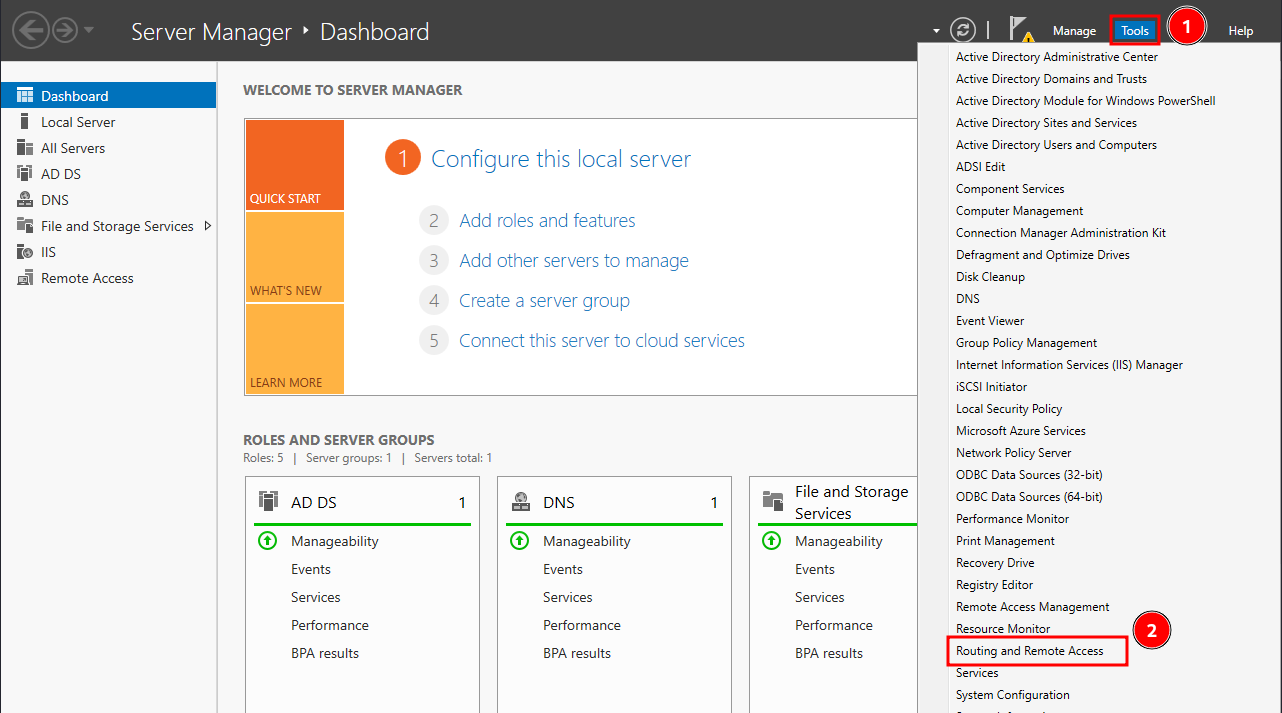The height and width of the screenshot is (713, 1282).
Task: Open the Manage menu
Action: click(1074, 31)
